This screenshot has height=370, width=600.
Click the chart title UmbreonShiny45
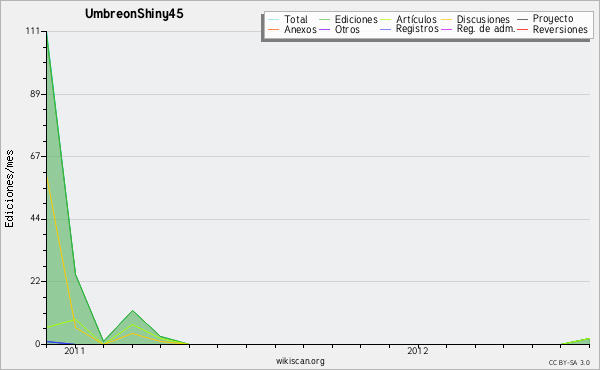coord(134,14)
